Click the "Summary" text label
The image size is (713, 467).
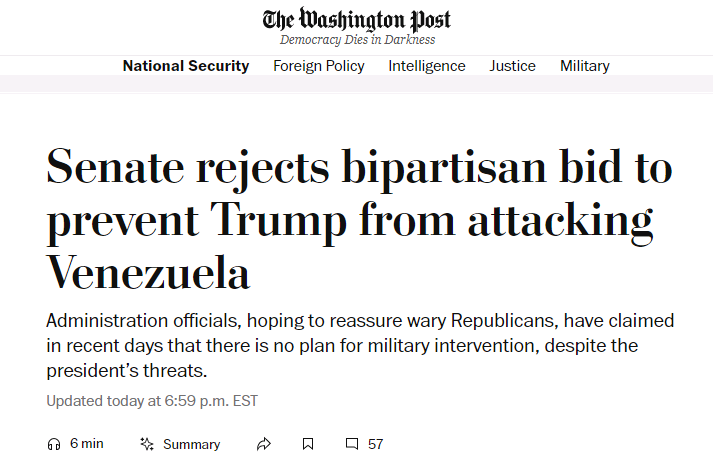[x=192, y=444]
